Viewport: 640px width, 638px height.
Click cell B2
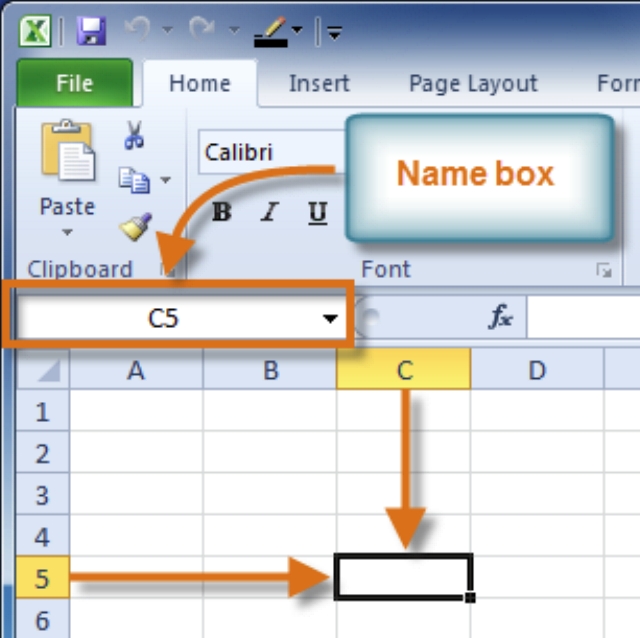click(270, 452)
